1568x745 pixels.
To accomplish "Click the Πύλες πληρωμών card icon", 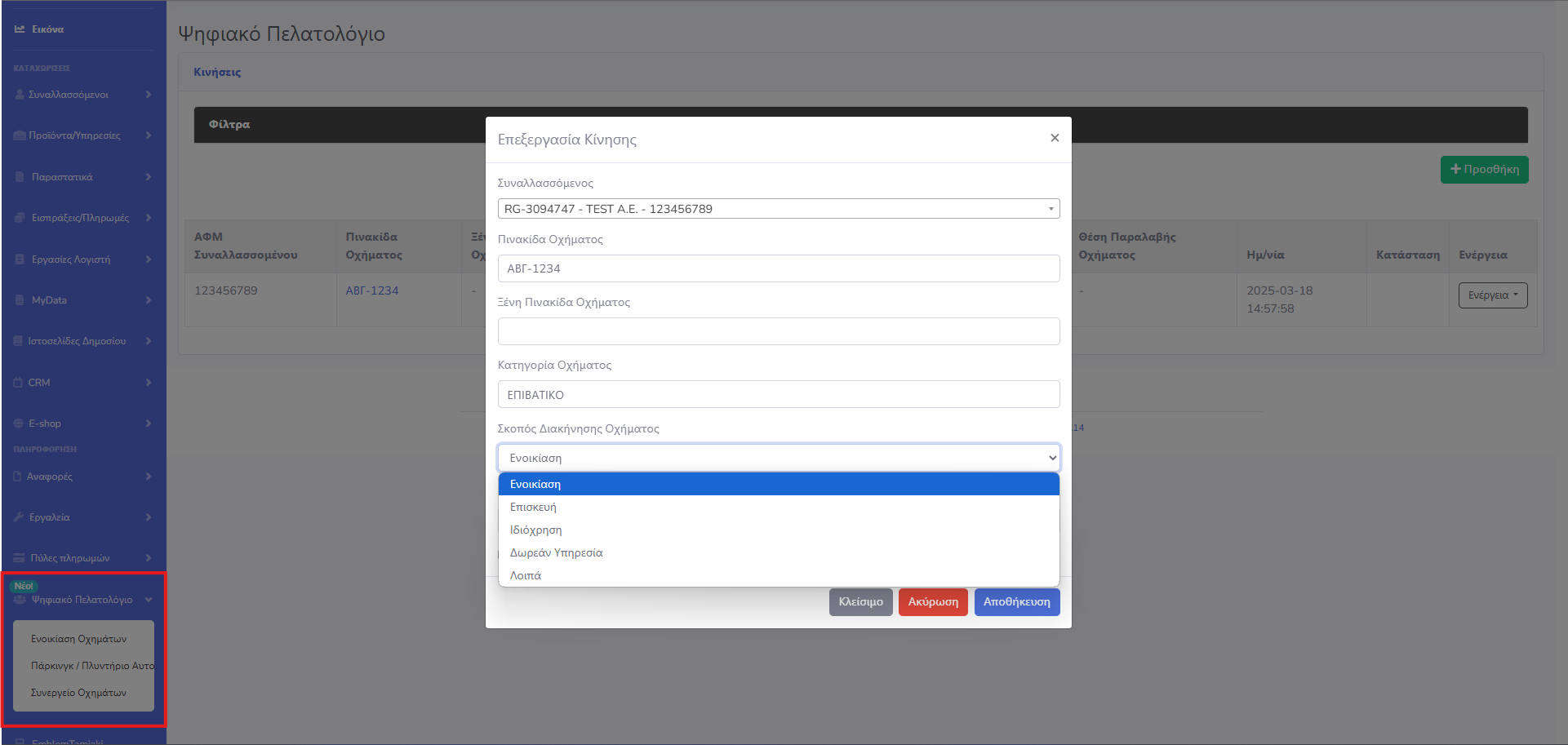I will [x=19, y=558].
